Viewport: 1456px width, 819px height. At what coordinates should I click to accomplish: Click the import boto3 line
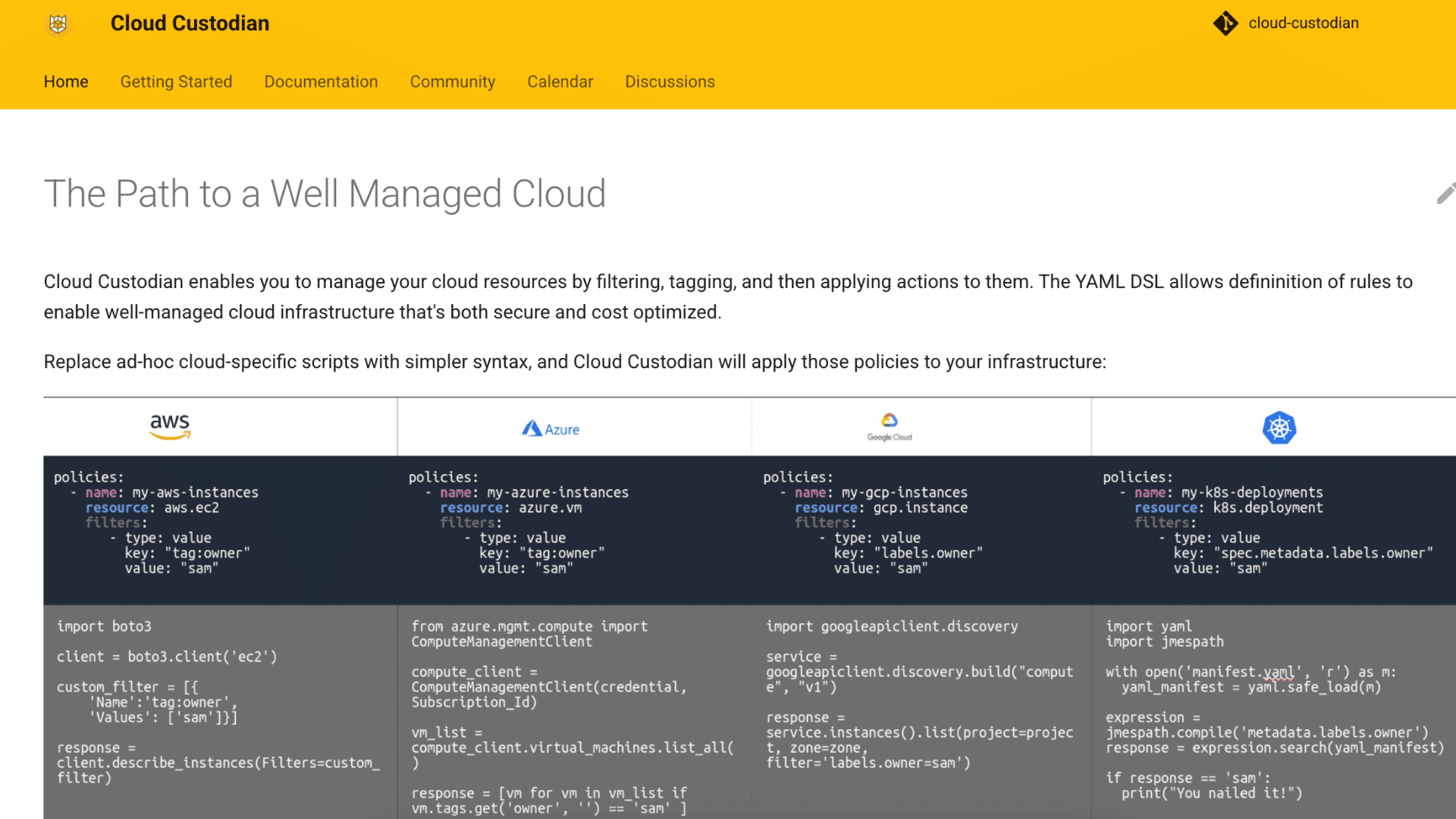click(x=104, y=626)
